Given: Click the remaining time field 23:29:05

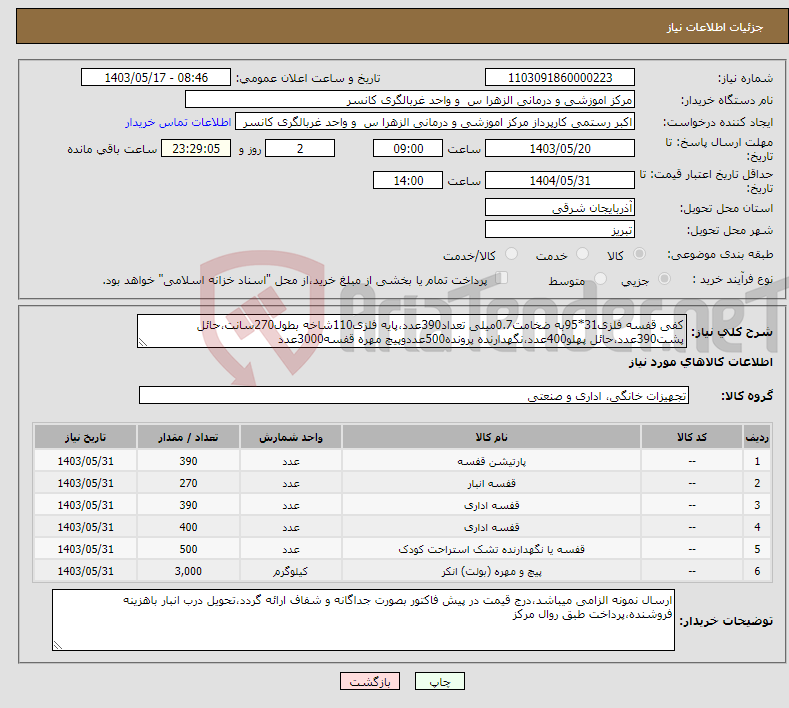Looking at the screenshot, I should tap(196, 148).
